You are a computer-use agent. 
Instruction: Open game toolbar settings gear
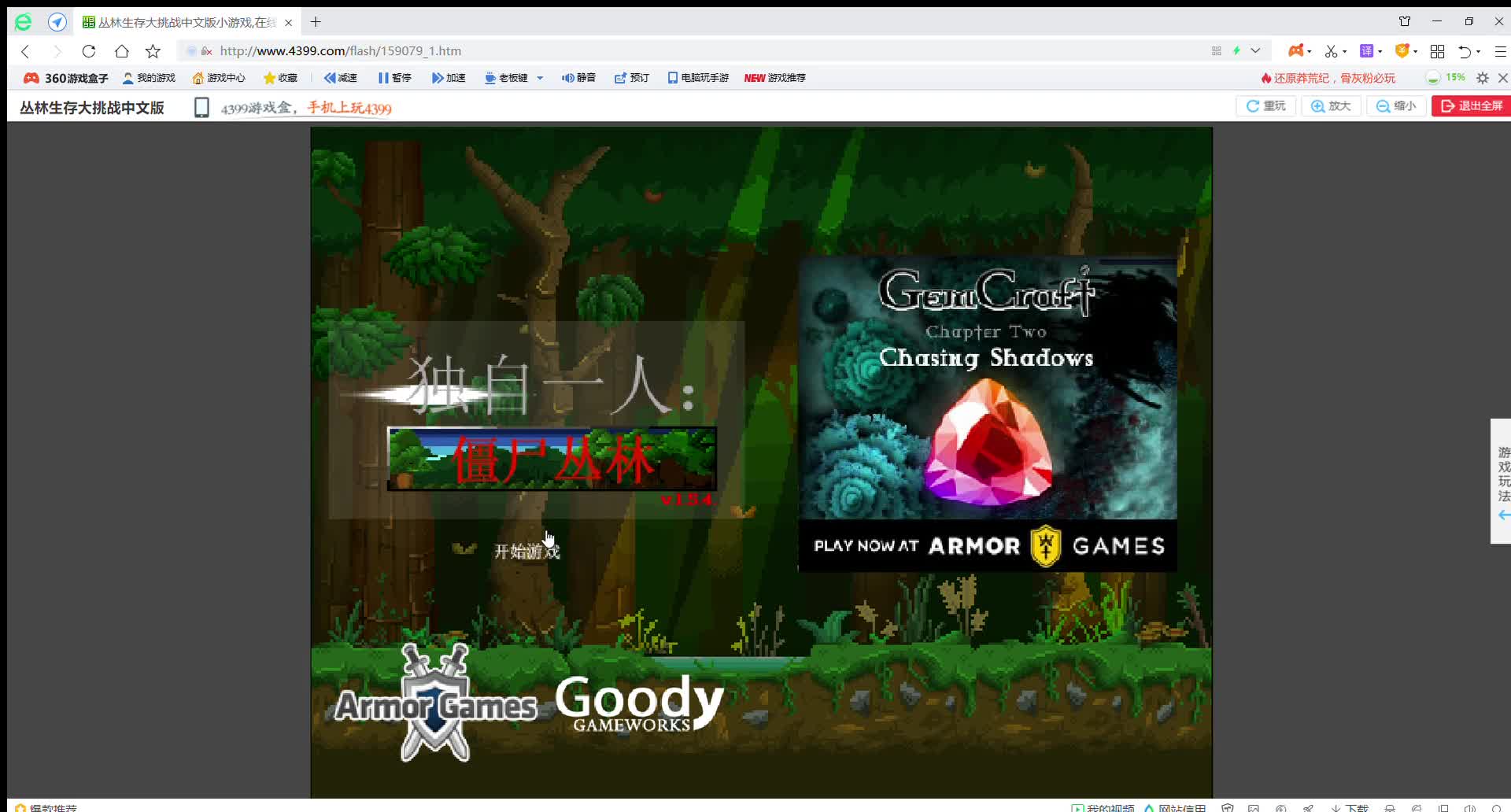coord(1483,78)
